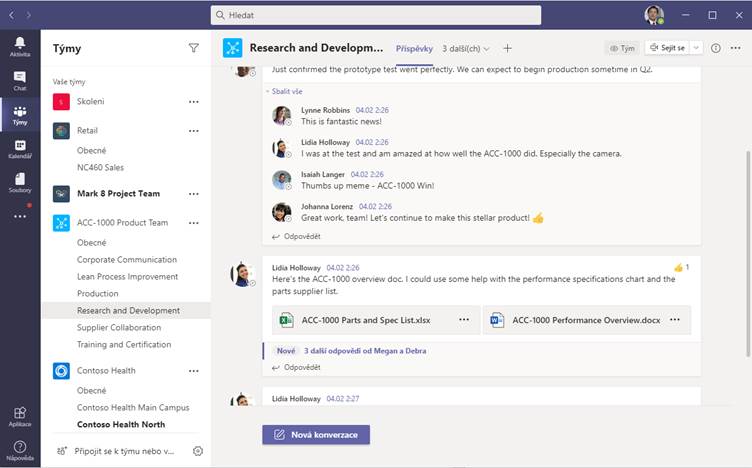Open the ACC-1000 Product Team
The image size is (752, 468).
(123, 223)
